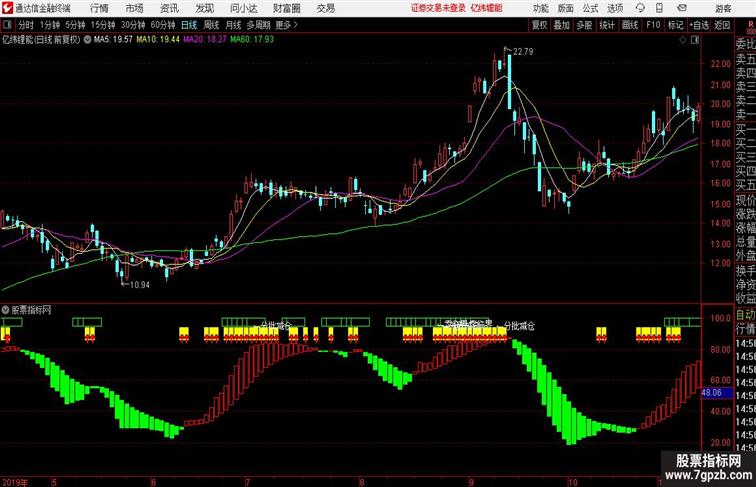
Task: Click the 通达信 app logo icon
Action: click(7, 8)
